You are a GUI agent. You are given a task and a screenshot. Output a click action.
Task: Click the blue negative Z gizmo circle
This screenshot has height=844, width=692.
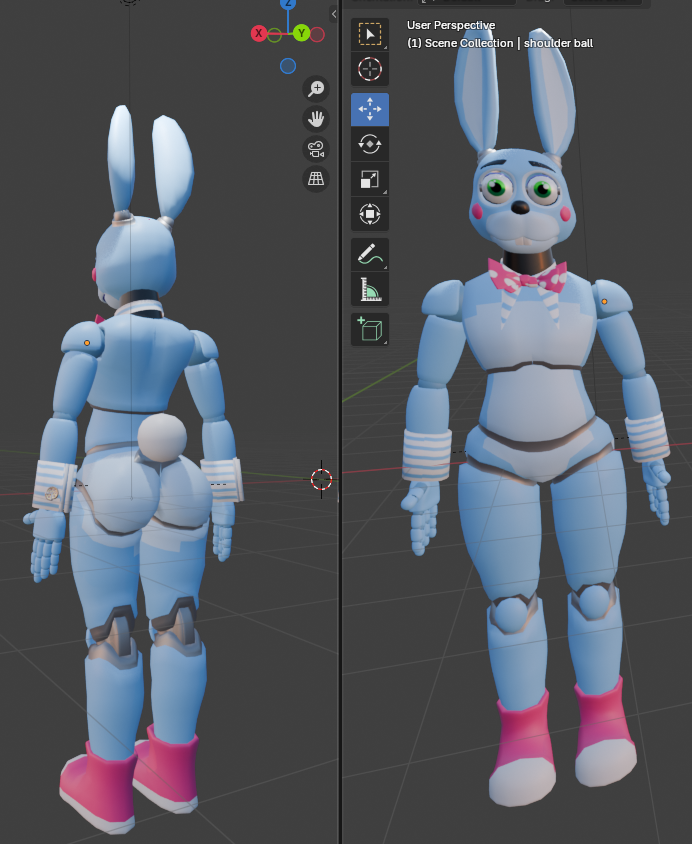288,66
